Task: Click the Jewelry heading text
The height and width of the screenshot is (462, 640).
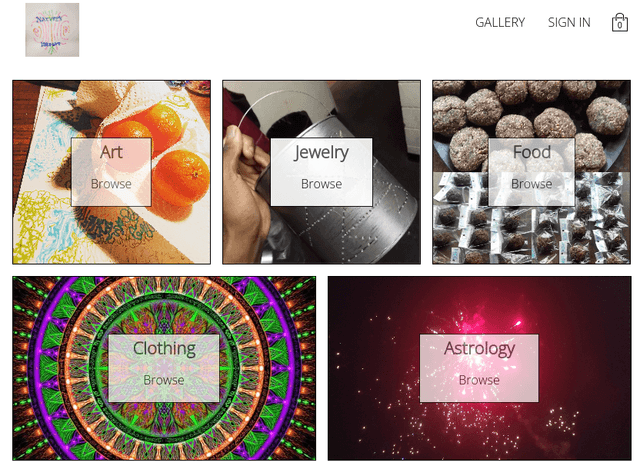Action: [x=321, y=153]
